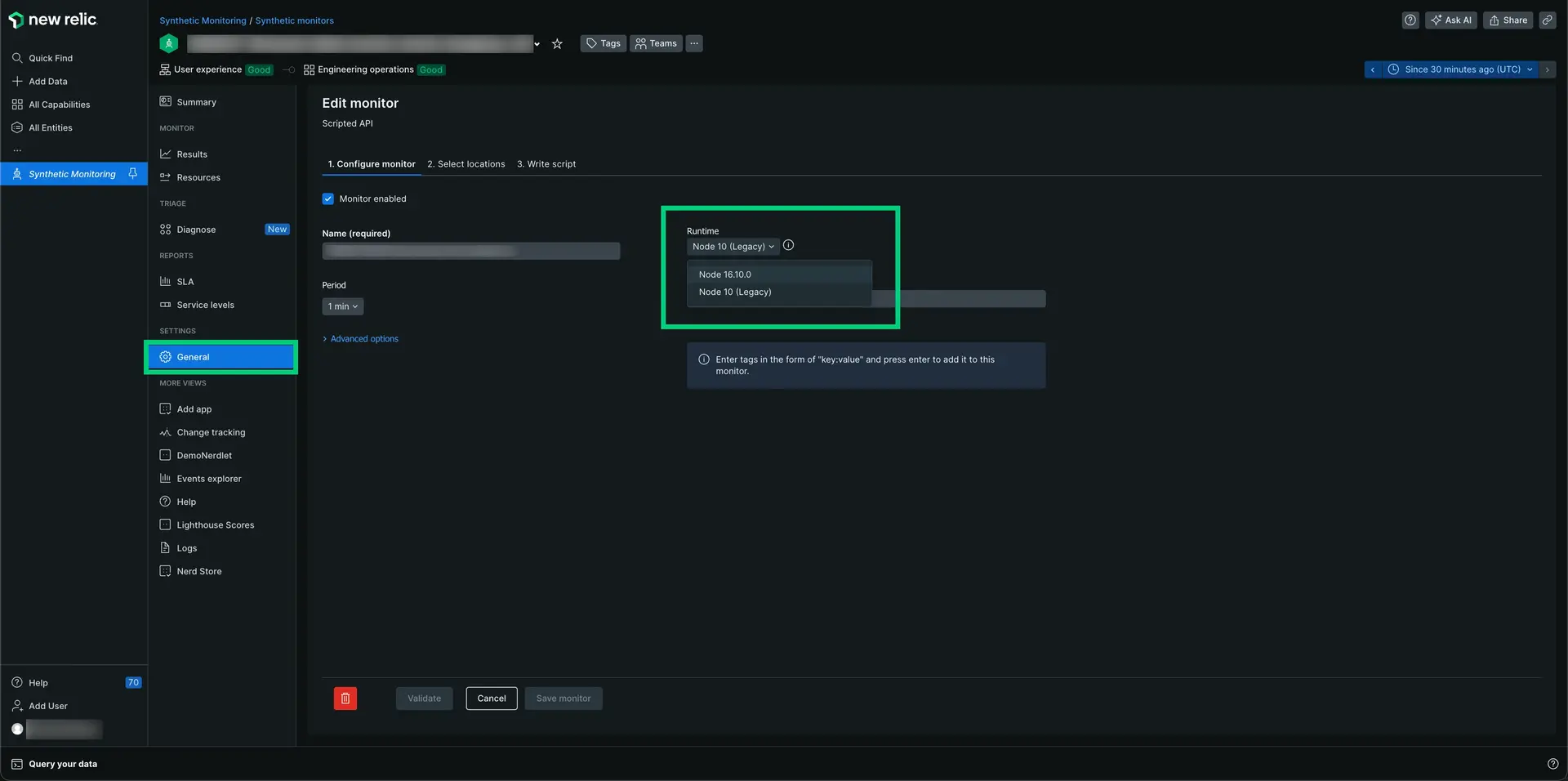Image resolution: width=1568 pixels, height=781 pixels.
Task: Shift time range backward with left arrow
Action: [1373, 69]
